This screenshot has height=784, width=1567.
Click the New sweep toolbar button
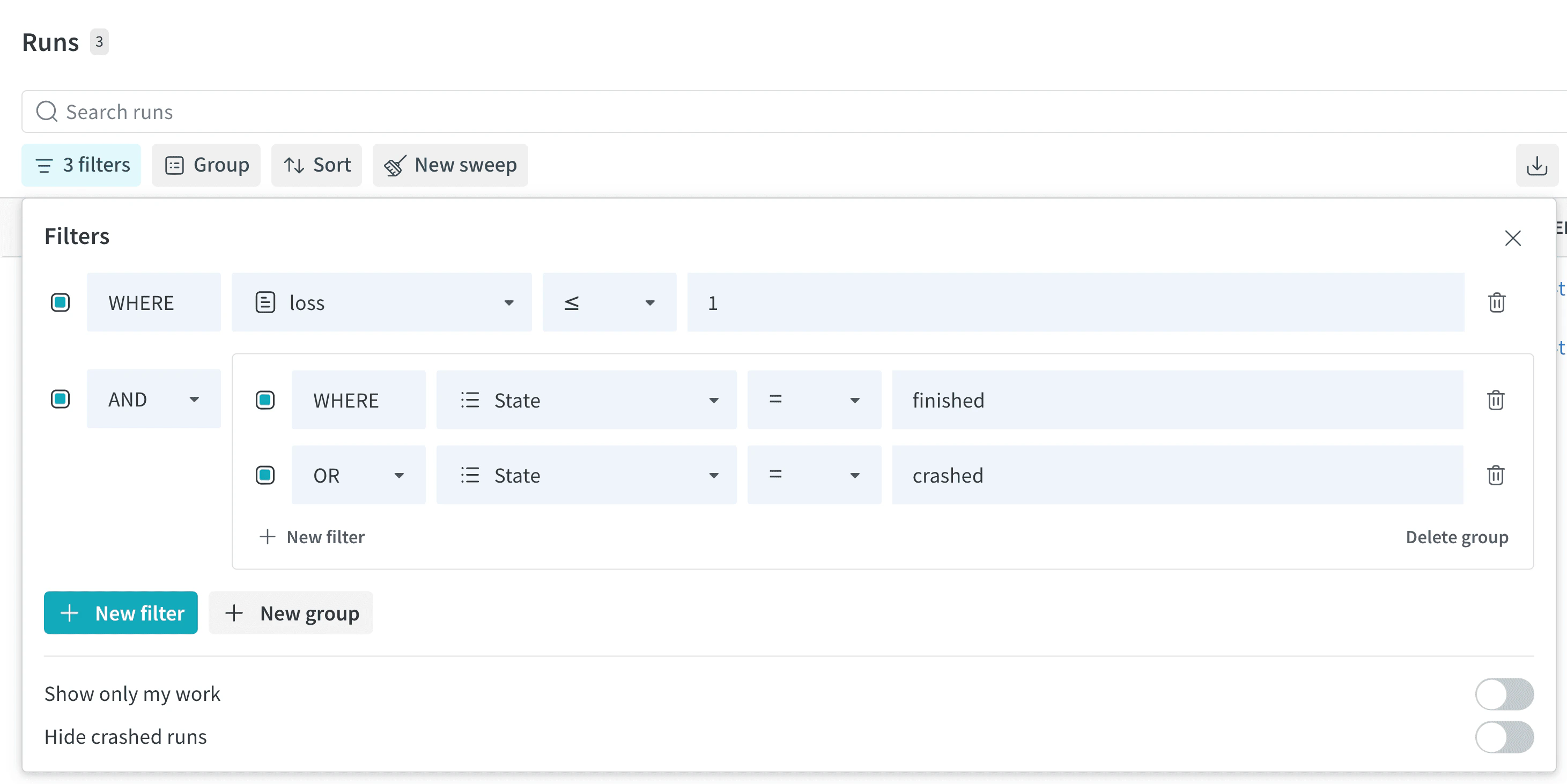(451, 165)
